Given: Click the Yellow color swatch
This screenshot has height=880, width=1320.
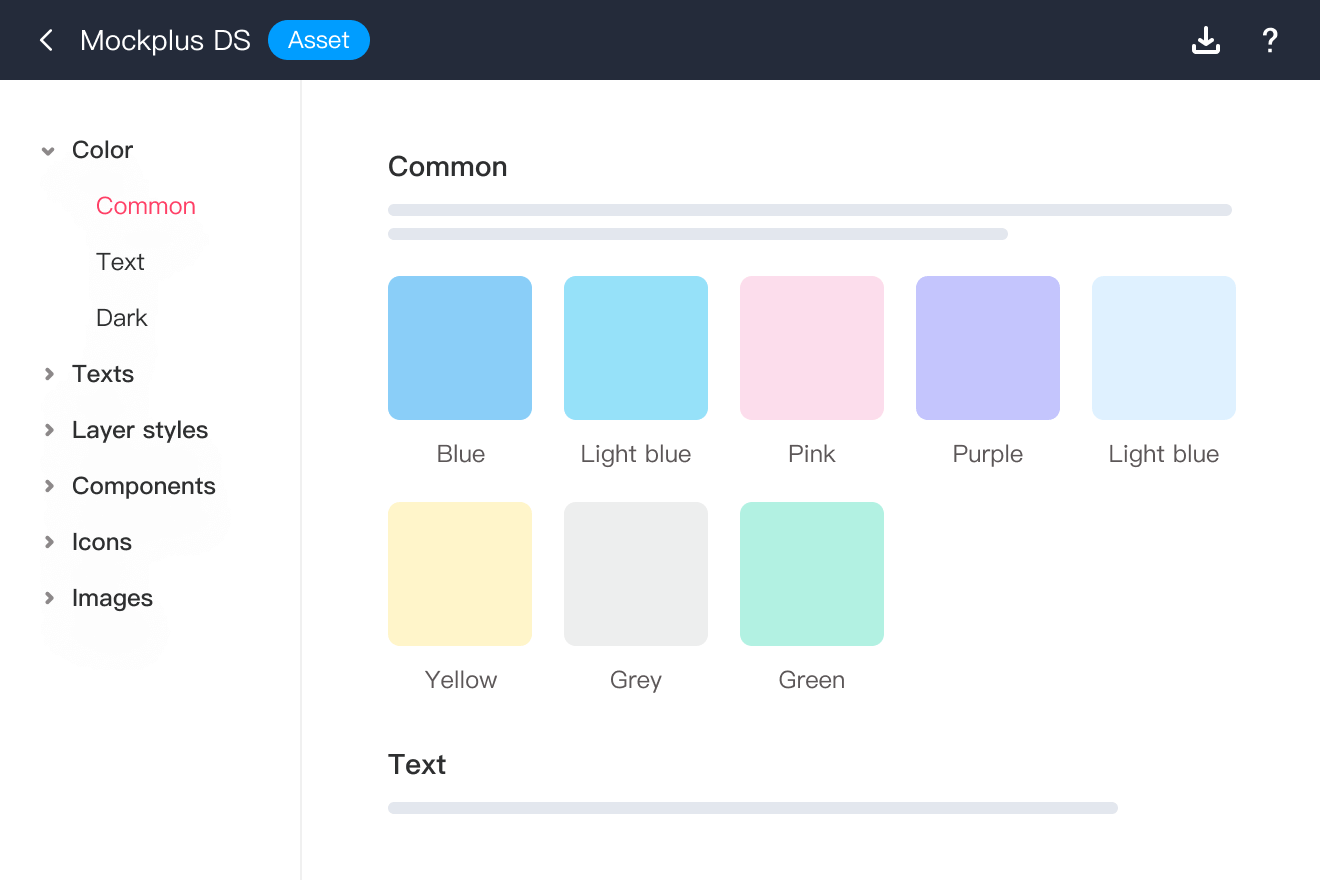Looking at the screenshot, I should click(460, 574).
